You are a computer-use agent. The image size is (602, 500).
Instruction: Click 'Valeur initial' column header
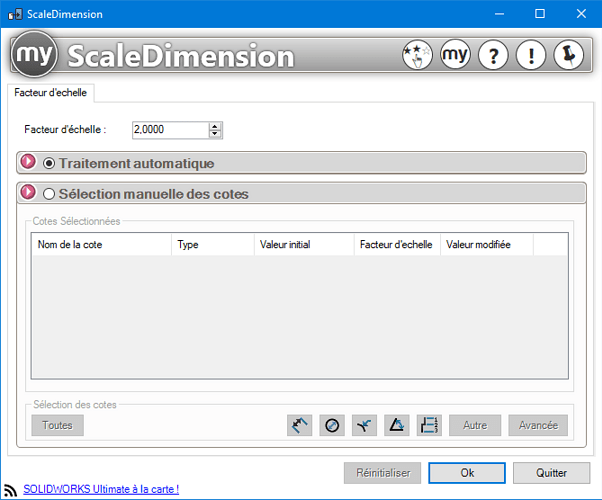(x=304, y=245)
